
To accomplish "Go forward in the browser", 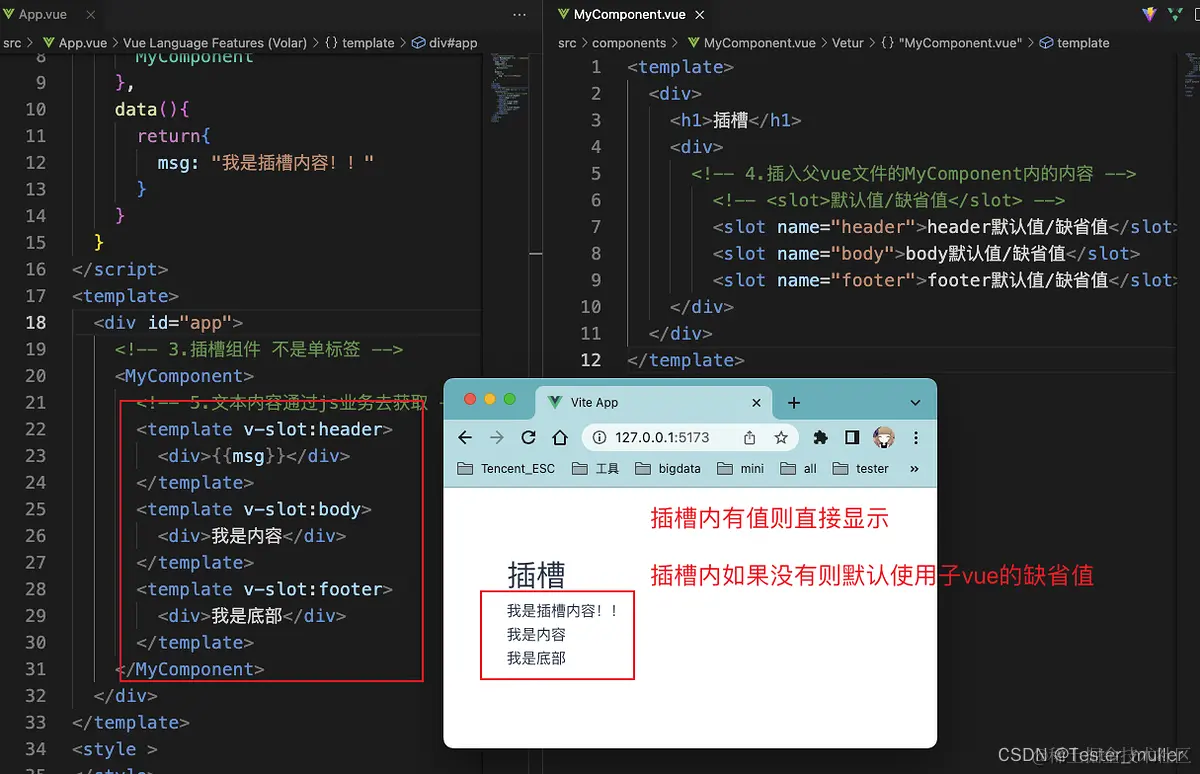I will click(x=497, y=438).
